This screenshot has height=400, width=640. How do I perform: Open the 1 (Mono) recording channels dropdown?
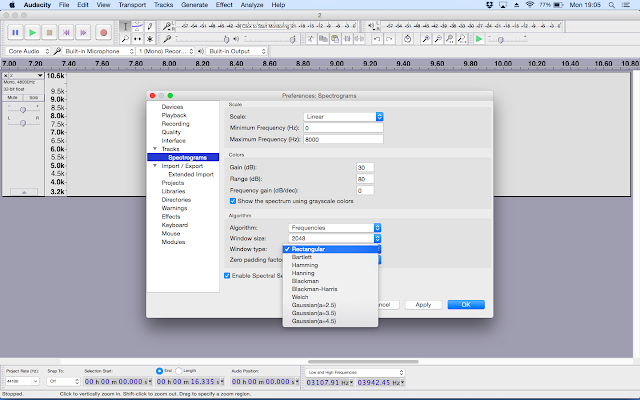coord(166,51)
